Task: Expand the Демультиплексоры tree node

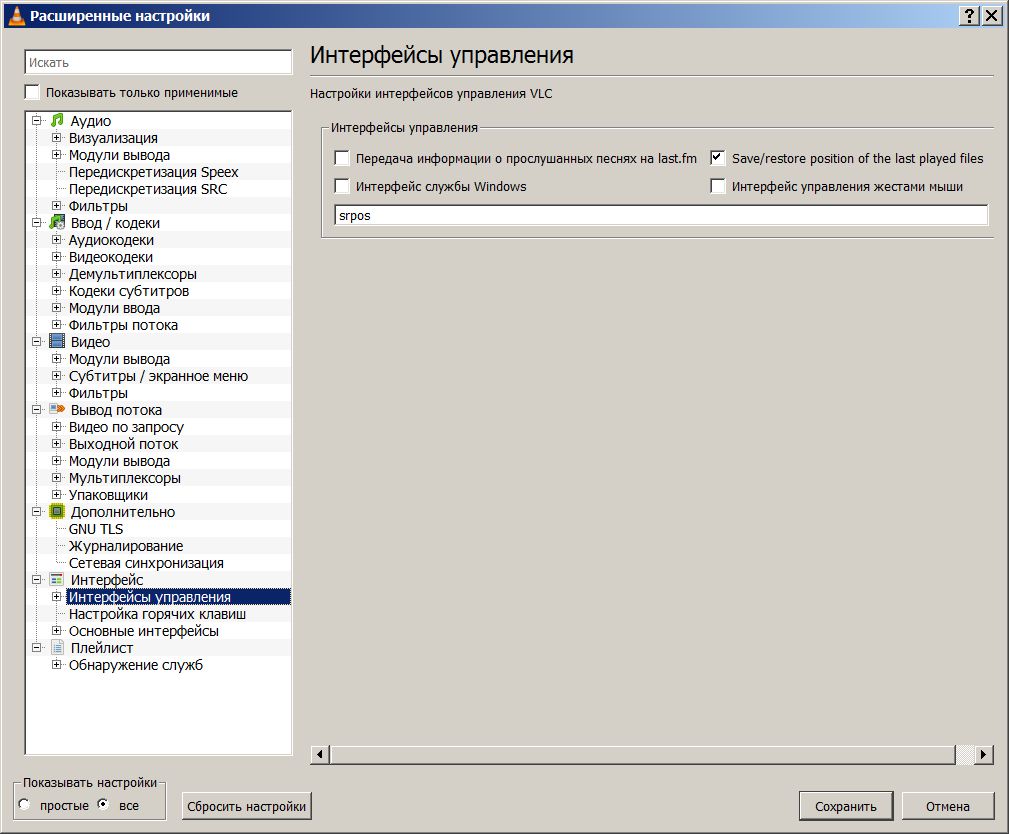Action: coord(57,273)
